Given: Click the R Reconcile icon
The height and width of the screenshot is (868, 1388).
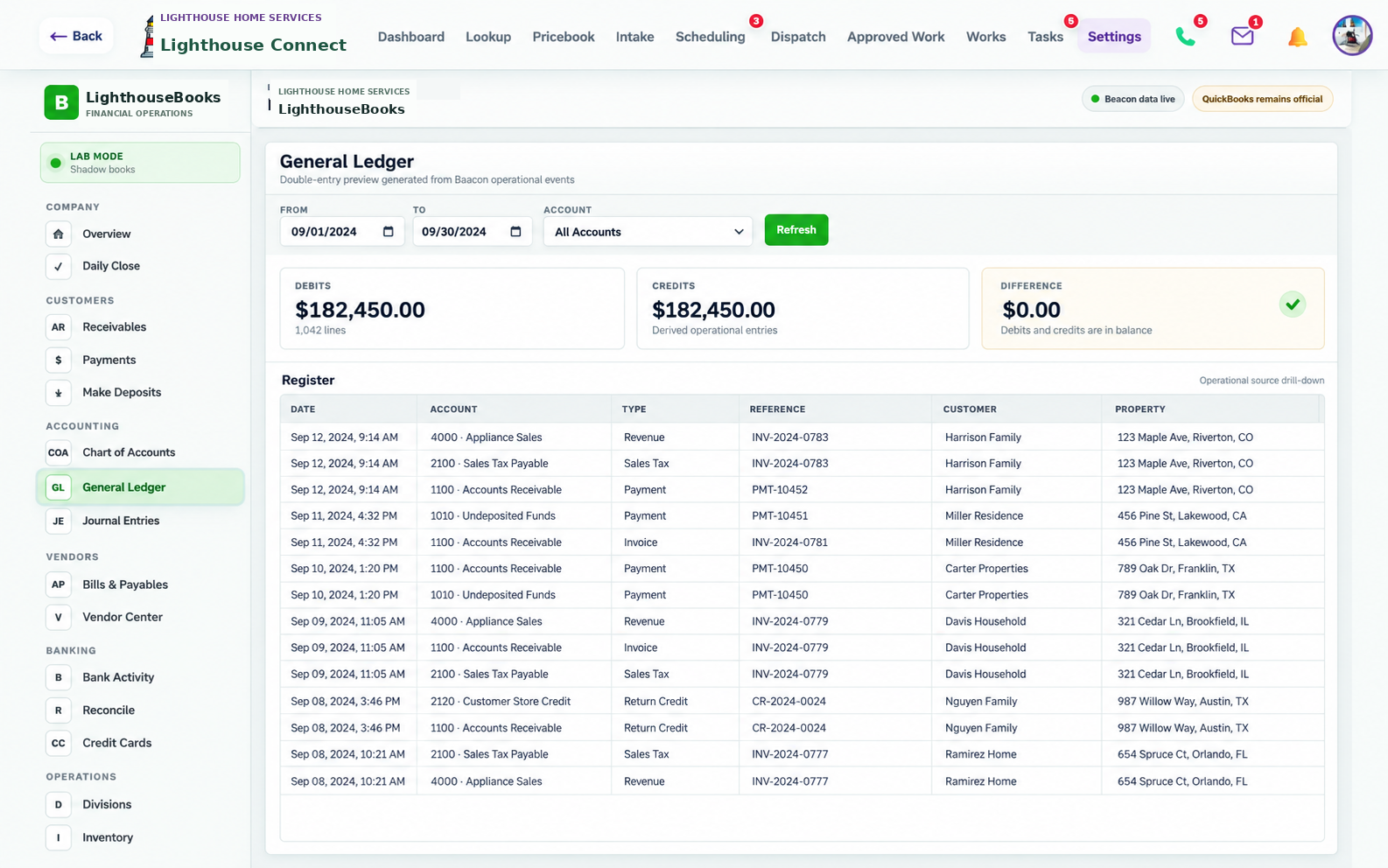Looking at the screenshot, I should 59,710.
